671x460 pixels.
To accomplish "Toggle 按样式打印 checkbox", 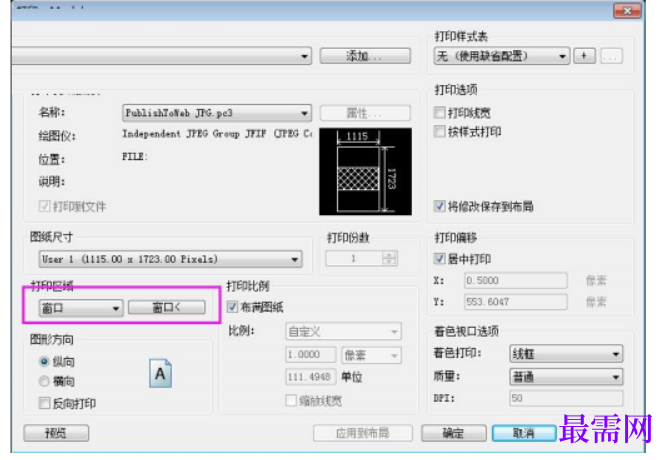I will coord(439,131).
